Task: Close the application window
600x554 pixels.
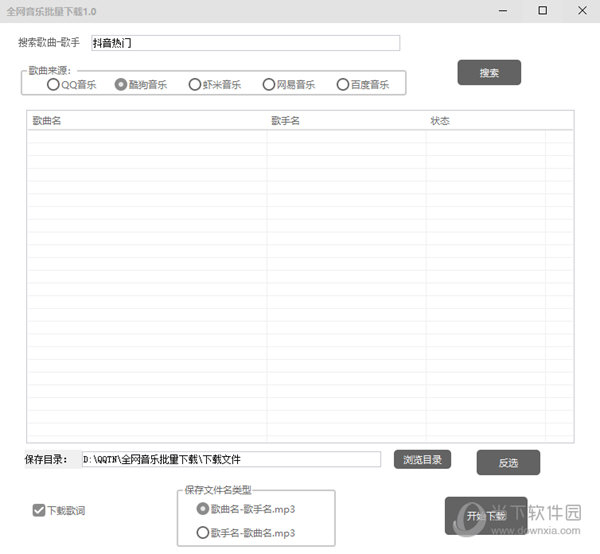Action: click(x=582, y=11)
